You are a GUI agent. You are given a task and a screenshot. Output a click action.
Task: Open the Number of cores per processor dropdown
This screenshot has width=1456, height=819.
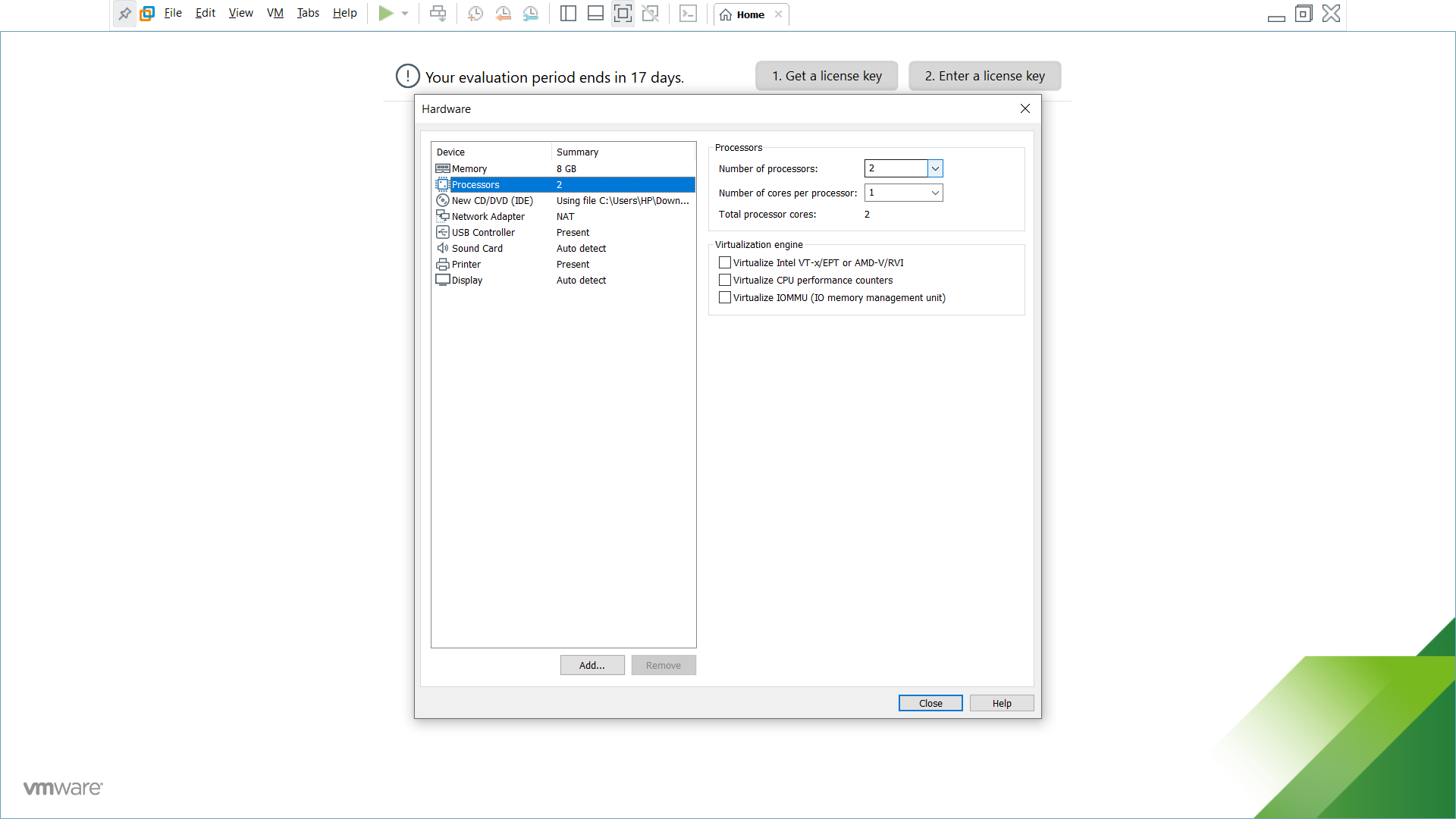click(934, 193)
